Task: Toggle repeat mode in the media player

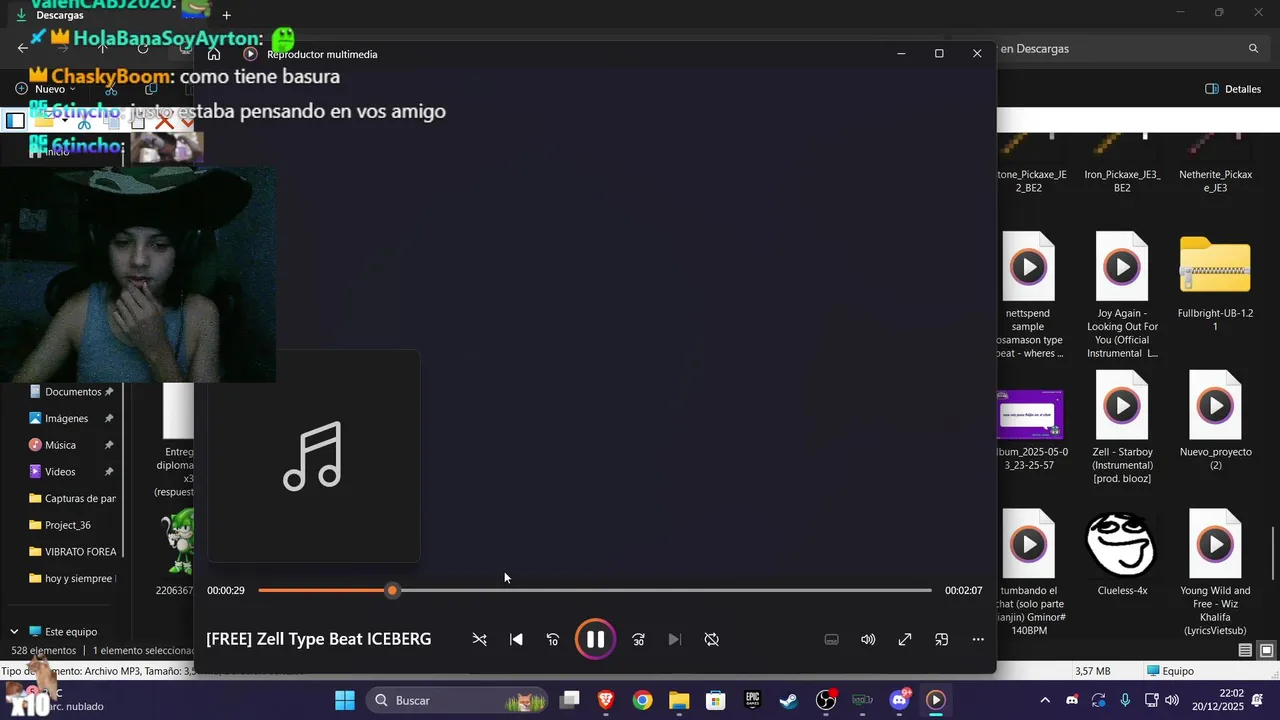Action: pyautogui.click(x=712, y=639)
